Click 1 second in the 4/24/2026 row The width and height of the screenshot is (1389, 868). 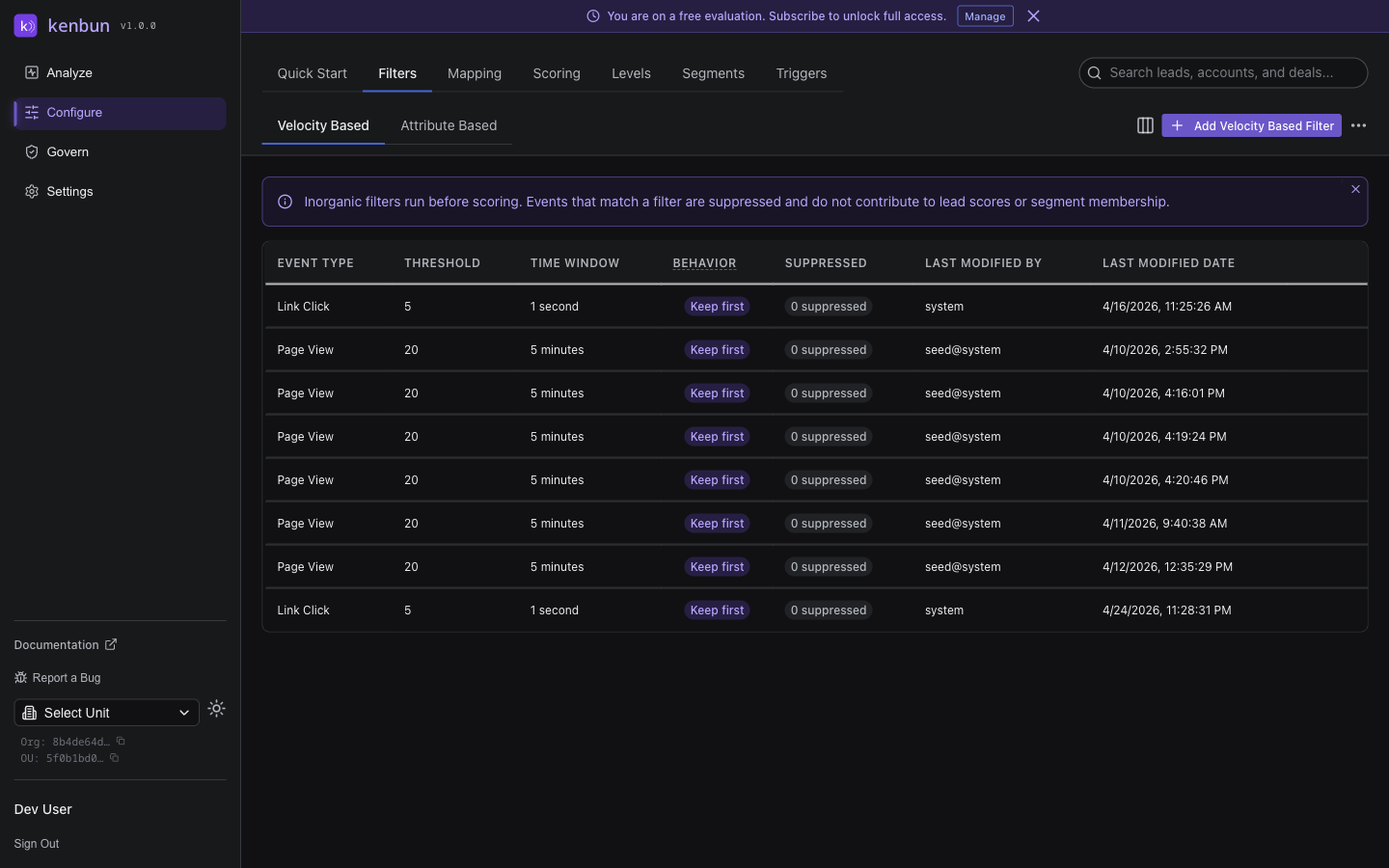click(x=555, y=610)
